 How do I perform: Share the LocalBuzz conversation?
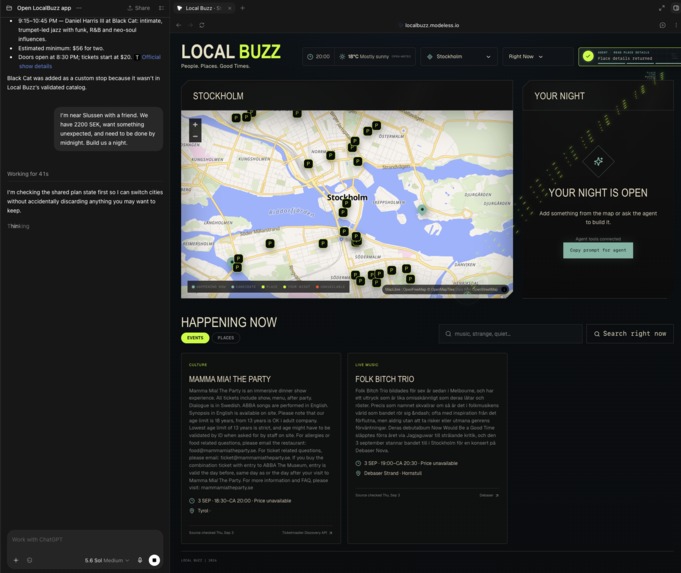[139, 8]
